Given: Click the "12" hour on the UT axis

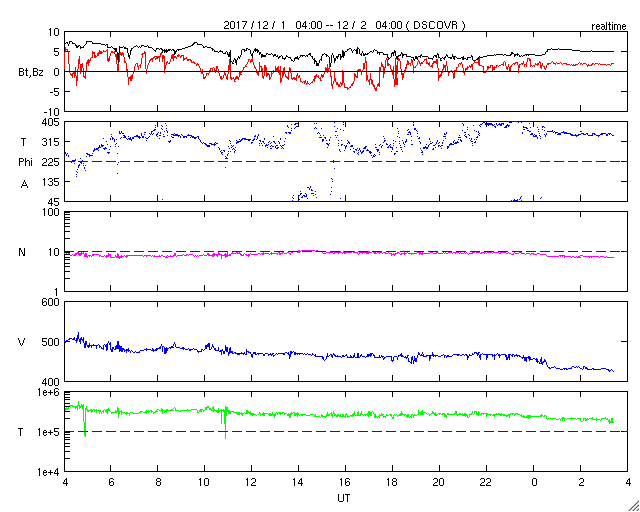Looking at the screenshot, I should pos(252,481).
